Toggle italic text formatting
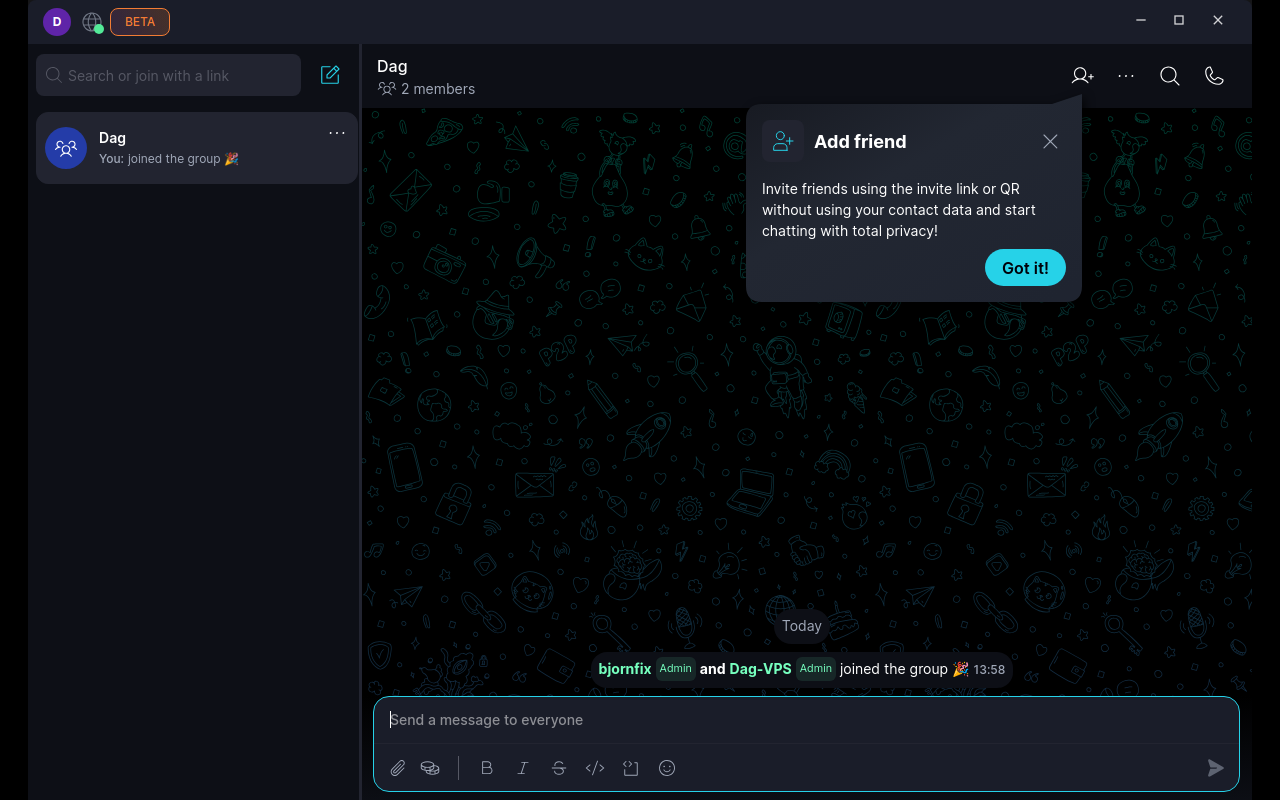1280x800 pixels. coord(523,768)
